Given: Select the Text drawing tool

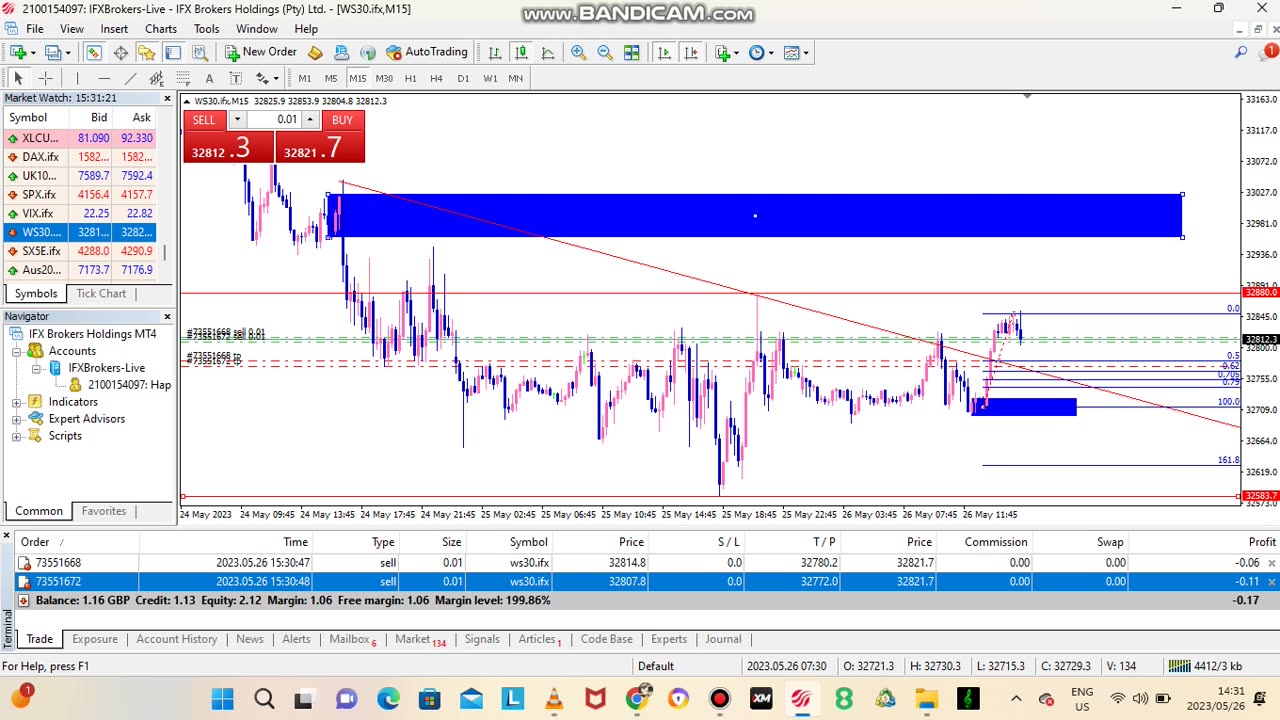Looking at the screenshot, I should coord(209,78).
